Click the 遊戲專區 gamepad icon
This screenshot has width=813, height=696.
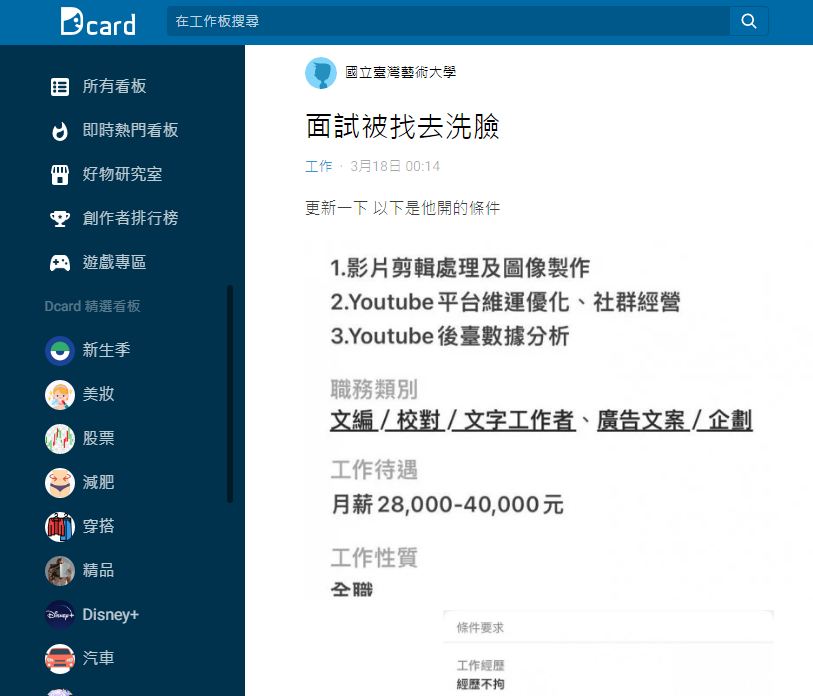pyautogui.click(x=60, y=262)
